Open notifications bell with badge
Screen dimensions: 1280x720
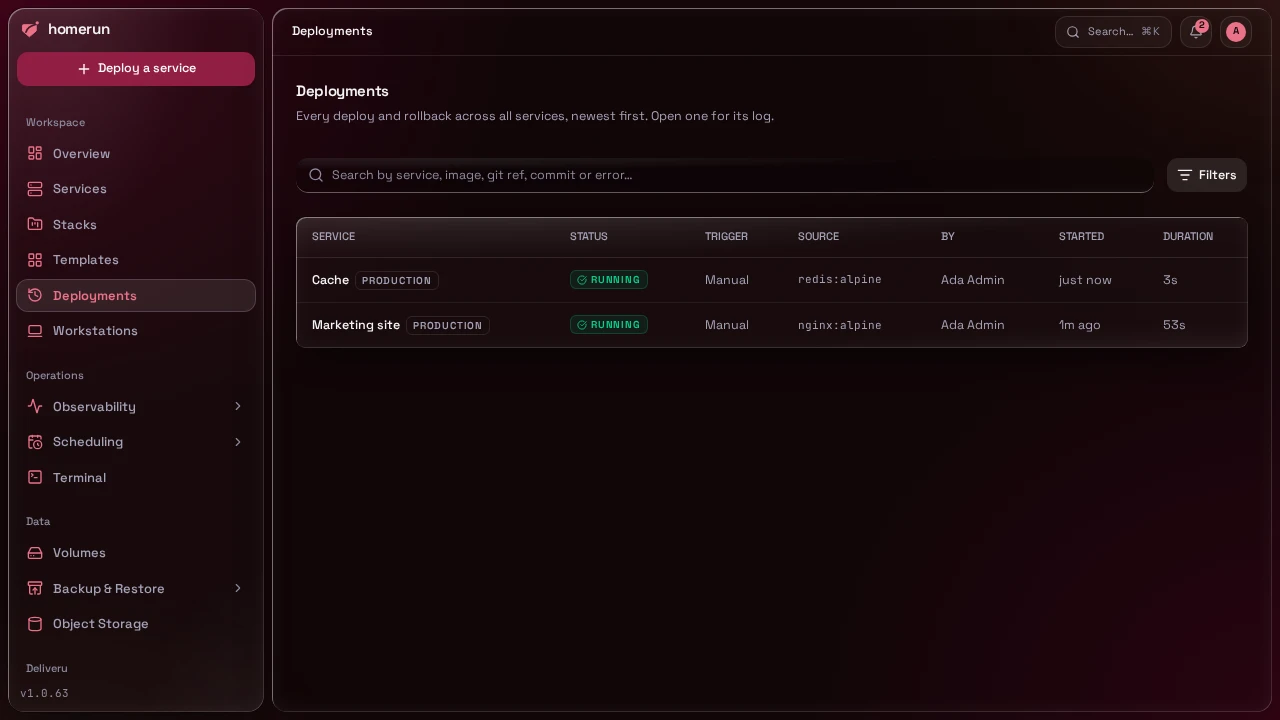[x=1196, y=31]
